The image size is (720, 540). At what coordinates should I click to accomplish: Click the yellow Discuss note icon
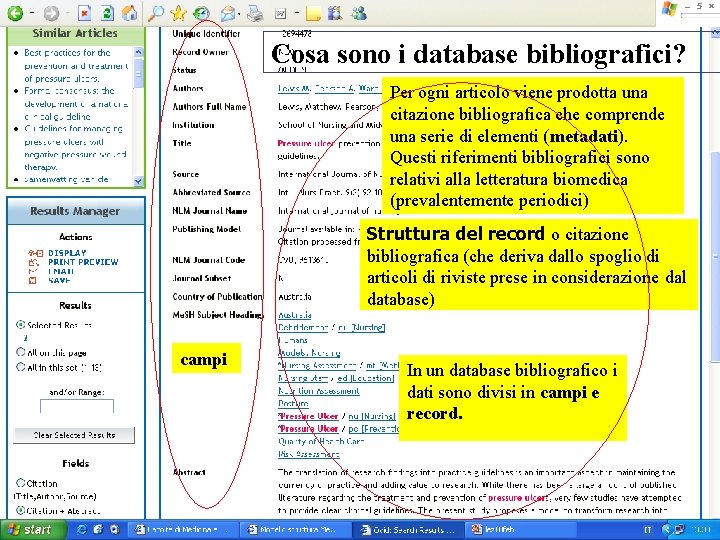[x=313, y=14]
